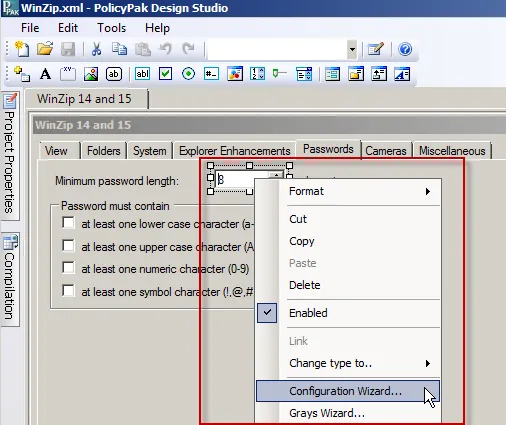
Task: Select the group box frame tool
Action: [68, 74]
